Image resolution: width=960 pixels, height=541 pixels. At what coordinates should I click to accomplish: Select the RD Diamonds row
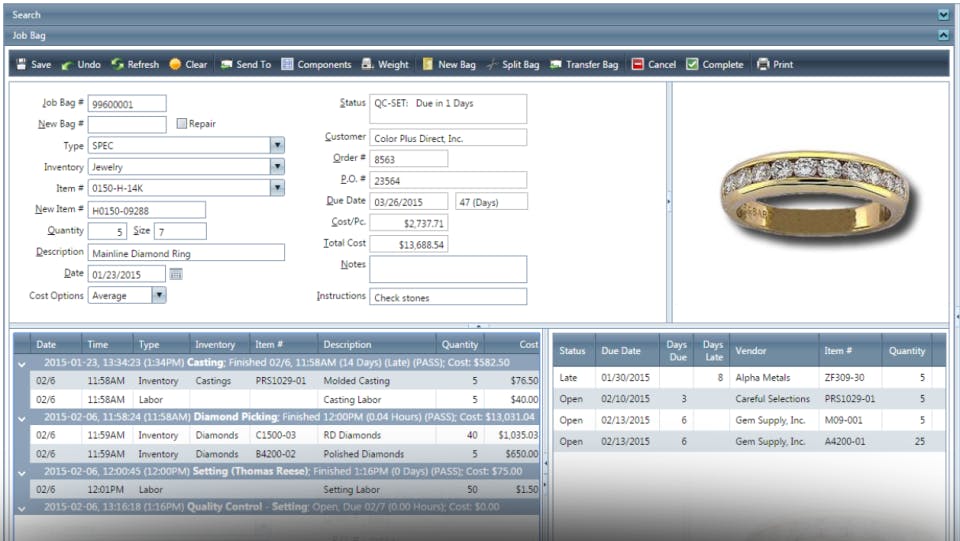coord(285,435)
